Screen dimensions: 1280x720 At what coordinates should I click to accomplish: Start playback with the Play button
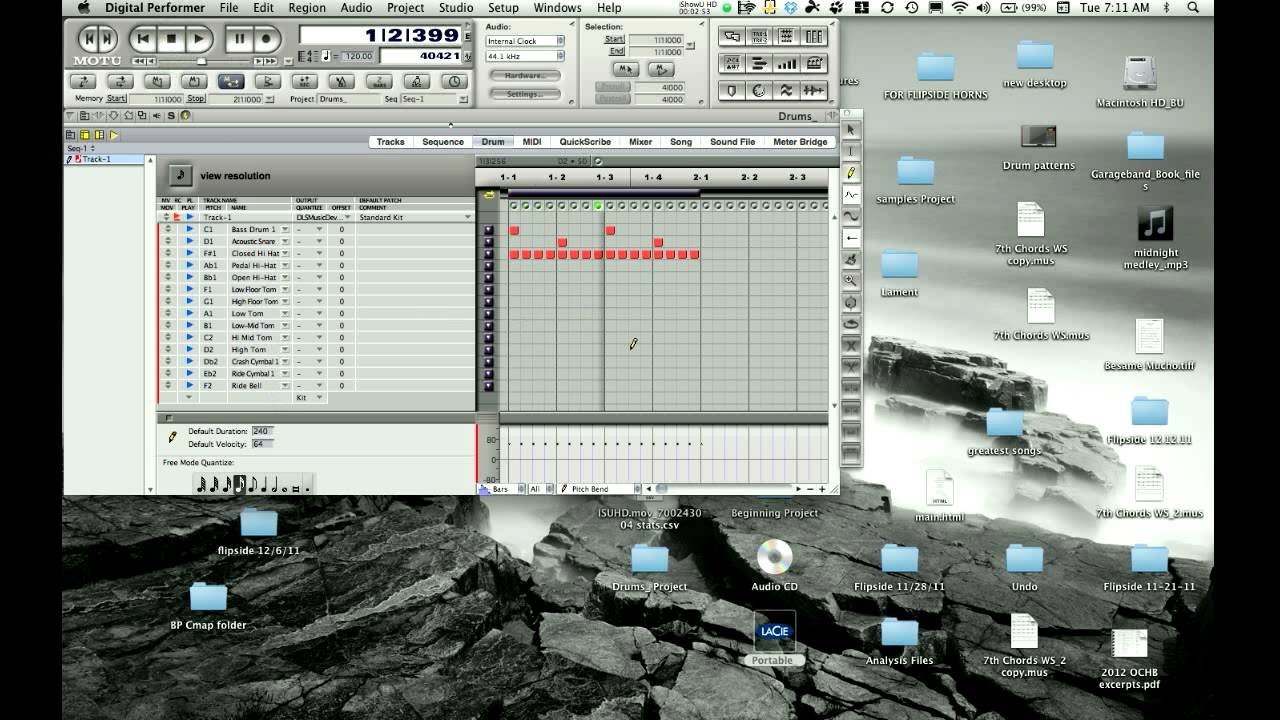[x=199, y=39]
